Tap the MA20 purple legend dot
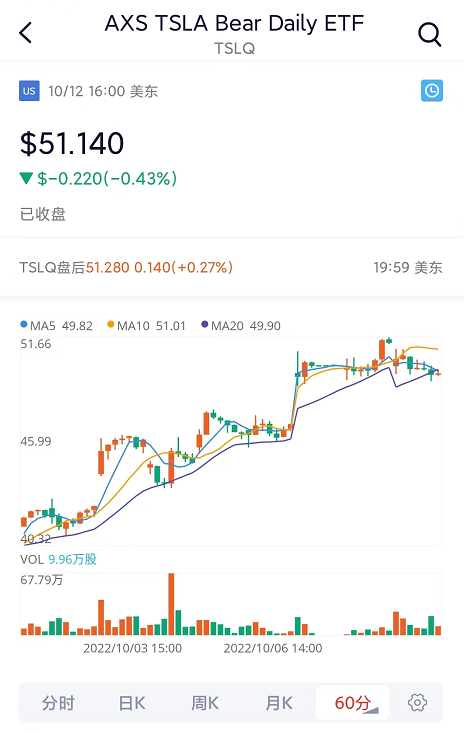 [205, 324]
